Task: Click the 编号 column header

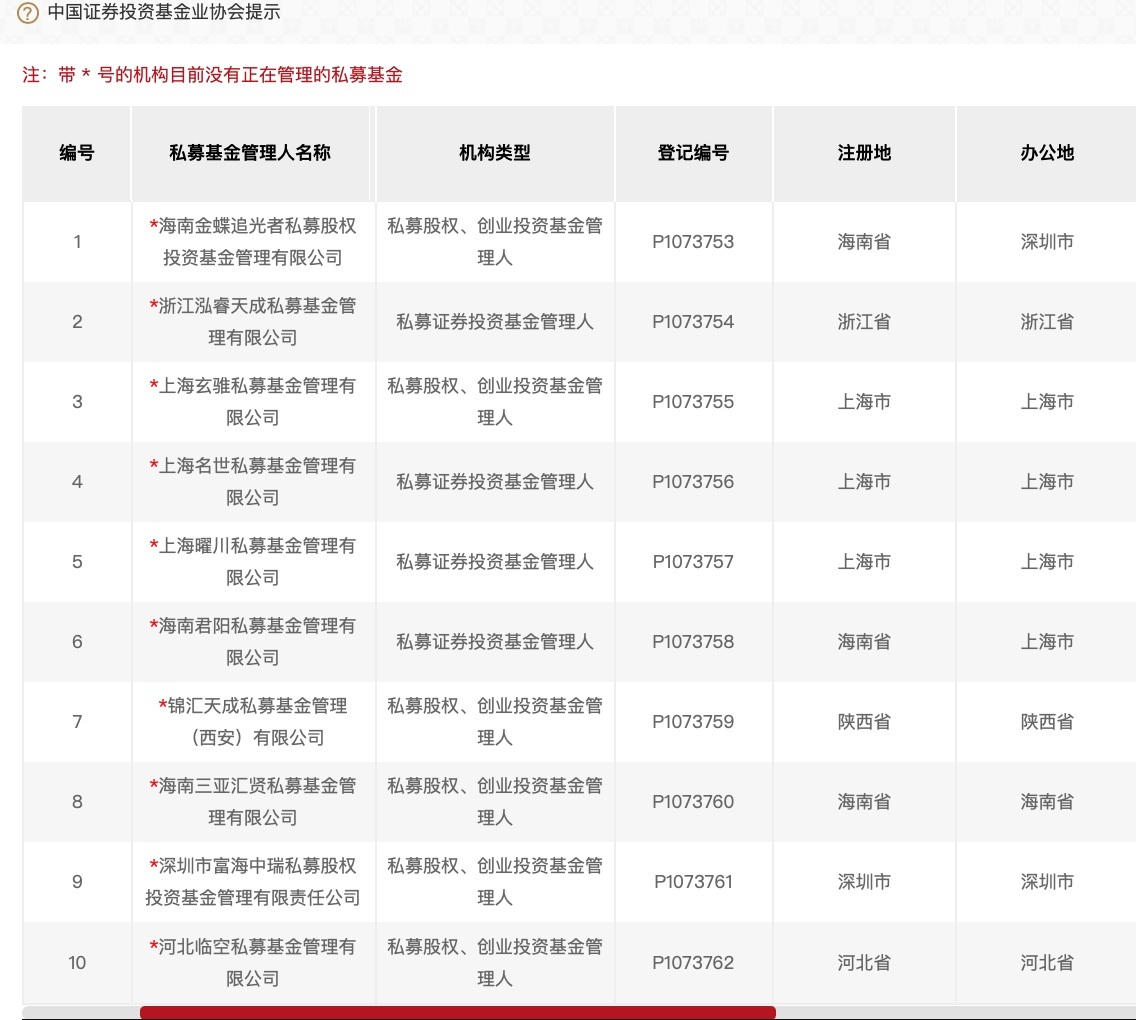Action: coord(77,153)
